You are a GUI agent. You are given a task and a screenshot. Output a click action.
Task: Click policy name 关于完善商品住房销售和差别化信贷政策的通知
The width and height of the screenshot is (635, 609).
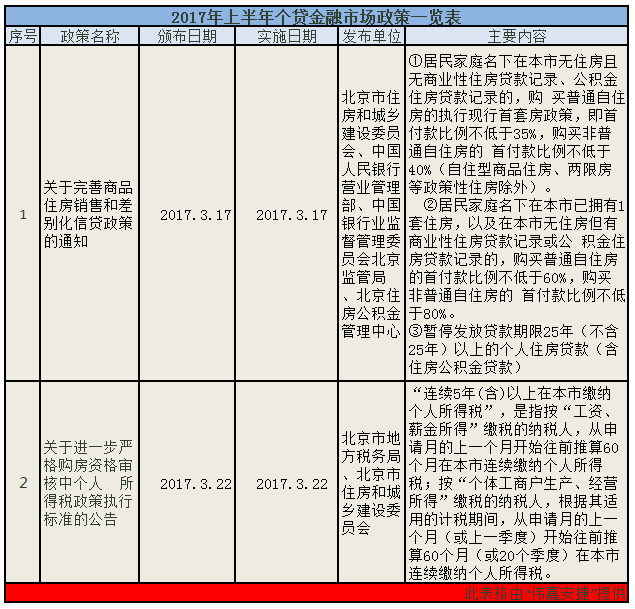point(90,214)
